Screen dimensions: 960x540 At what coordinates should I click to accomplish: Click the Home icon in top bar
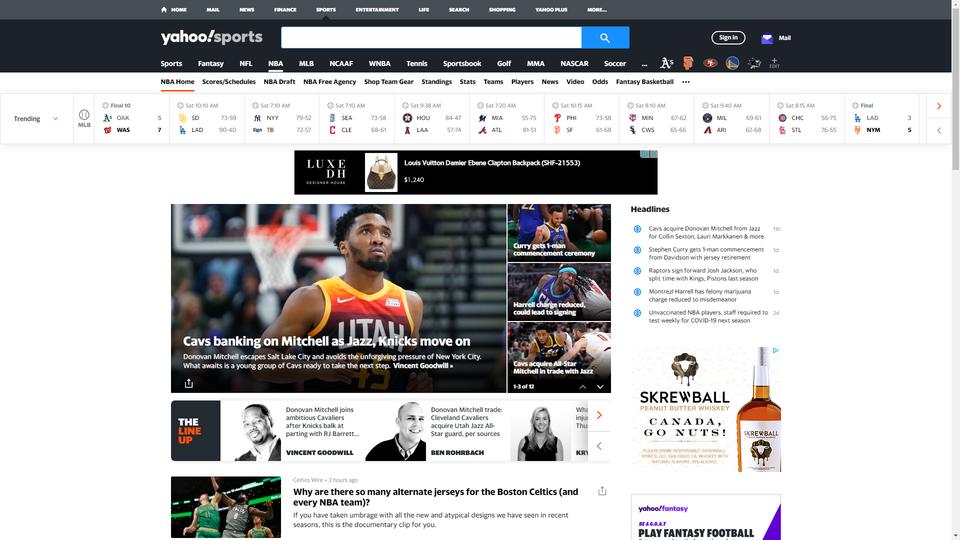[x=163, y=9]
